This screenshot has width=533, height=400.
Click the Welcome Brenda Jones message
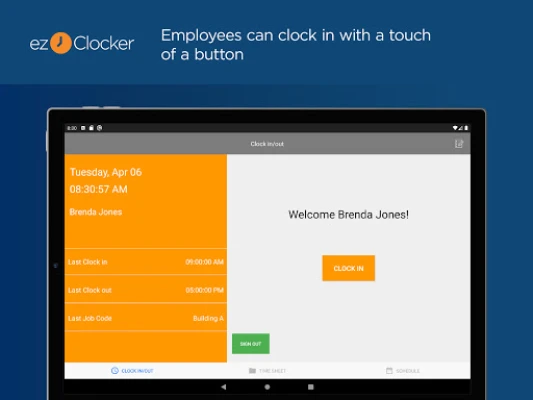pyautogui.click(x=348, y=215)
